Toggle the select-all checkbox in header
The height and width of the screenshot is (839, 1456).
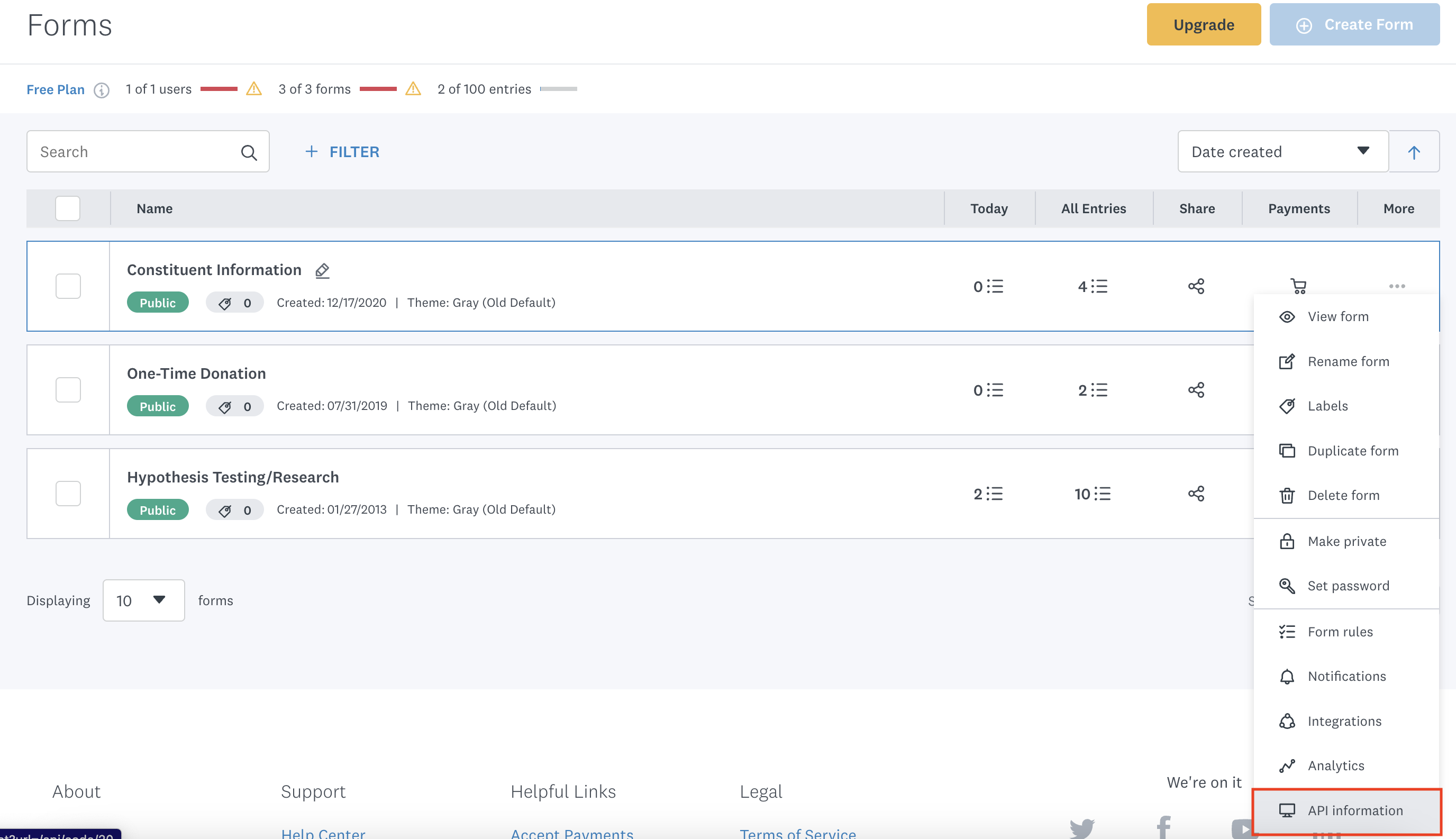click(x=67, y=208)
